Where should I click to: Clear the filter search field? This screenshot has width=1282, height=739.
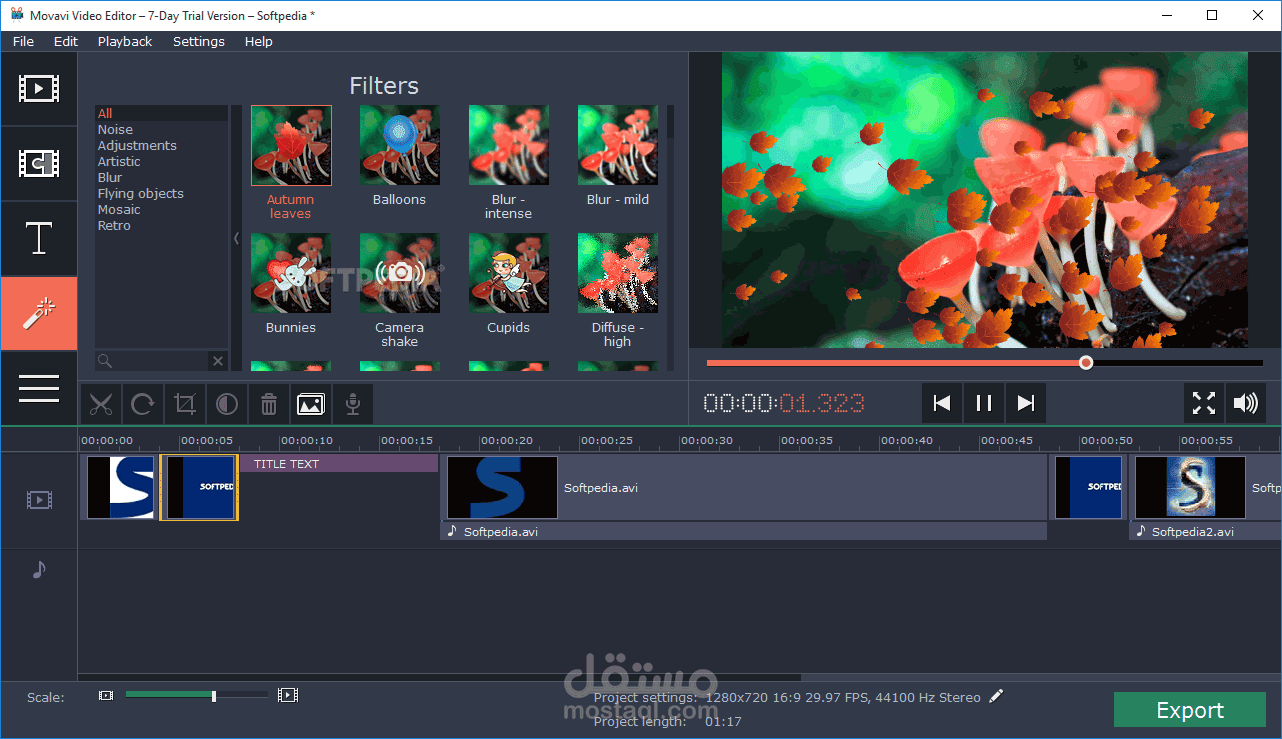(218, 360)
